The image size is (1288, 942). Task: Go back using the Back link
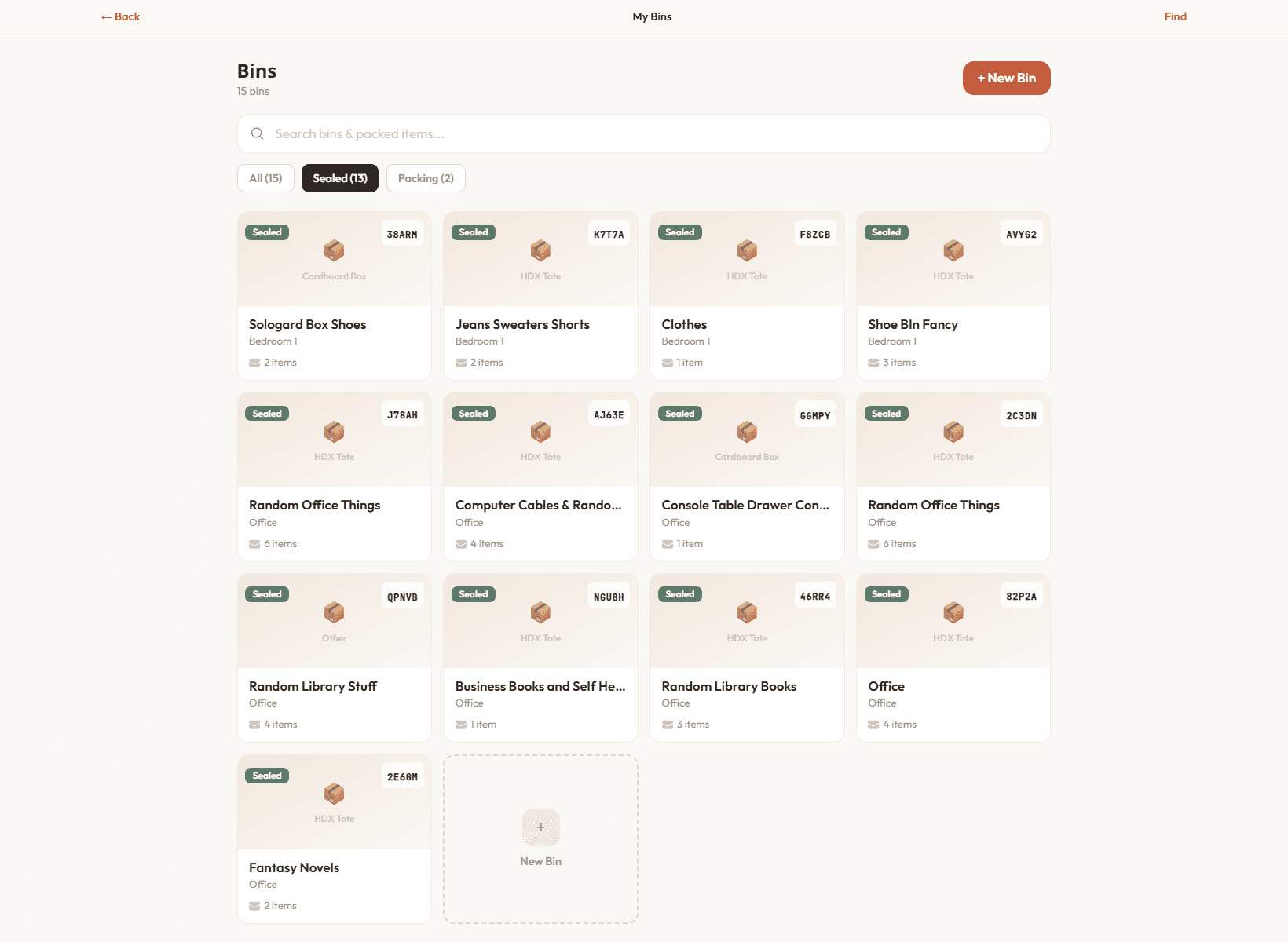point(120,16)
